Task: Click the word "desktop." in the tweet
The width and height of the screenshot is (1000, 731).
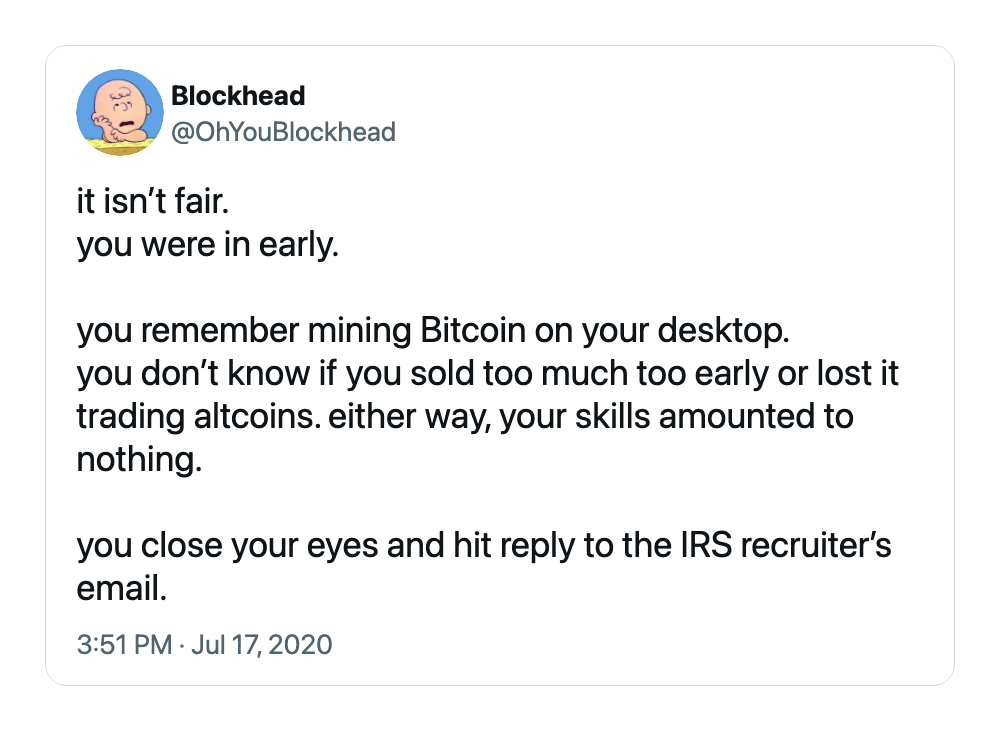Action: tap(723, 331)
